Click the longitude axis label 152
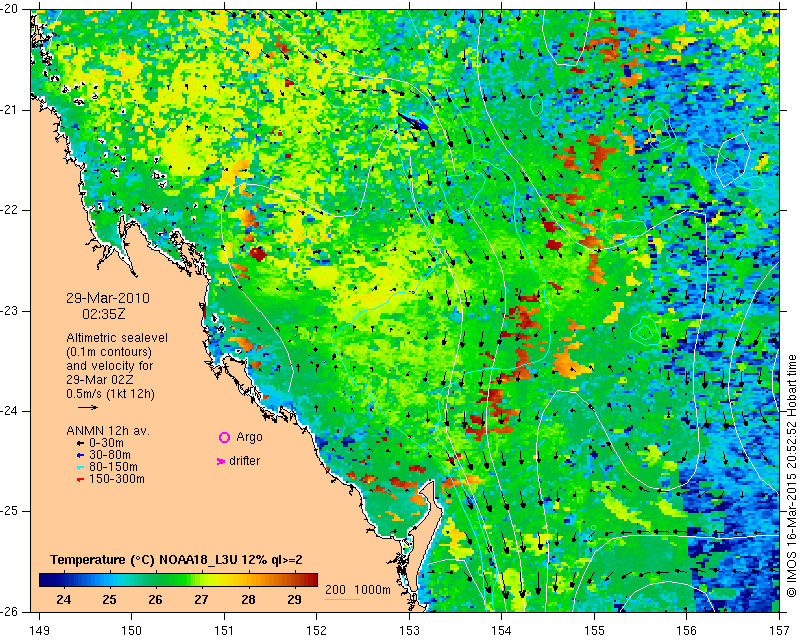 coord(317,631)
